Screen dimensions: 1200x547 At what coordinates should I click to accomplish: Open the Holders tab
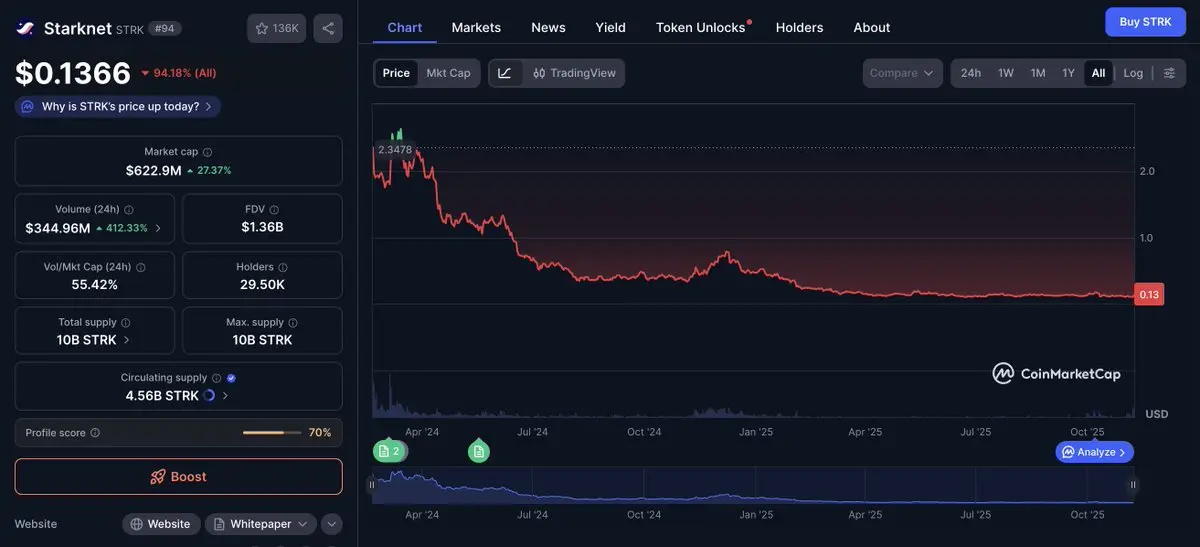799,27
